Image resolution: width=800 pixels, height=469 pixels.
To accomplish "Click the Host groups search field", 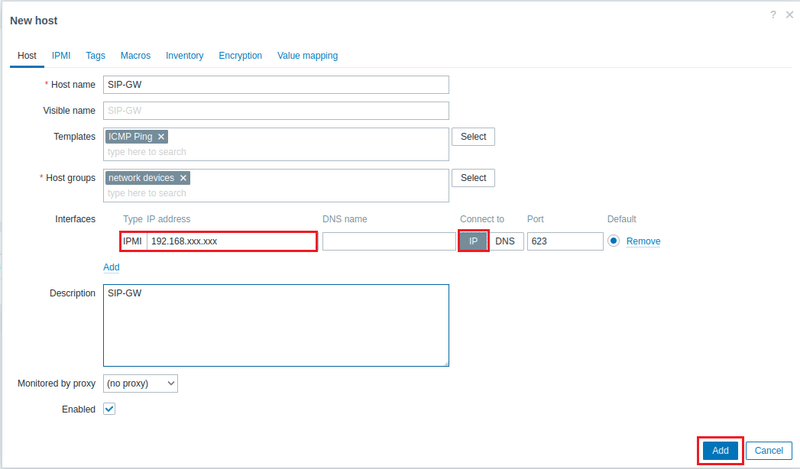I will coord(276,193).
